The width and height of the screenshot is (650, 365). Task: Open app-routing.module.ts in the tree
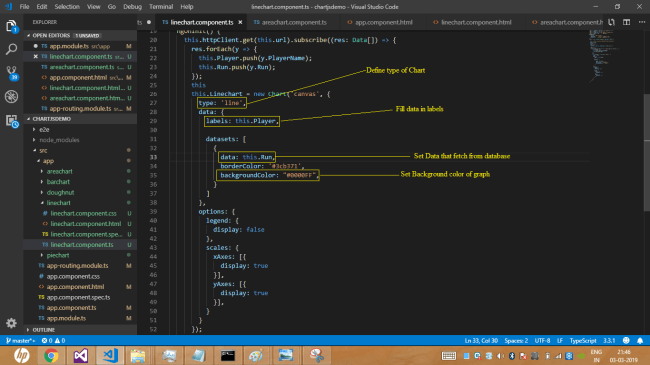[x=80, y=265]
